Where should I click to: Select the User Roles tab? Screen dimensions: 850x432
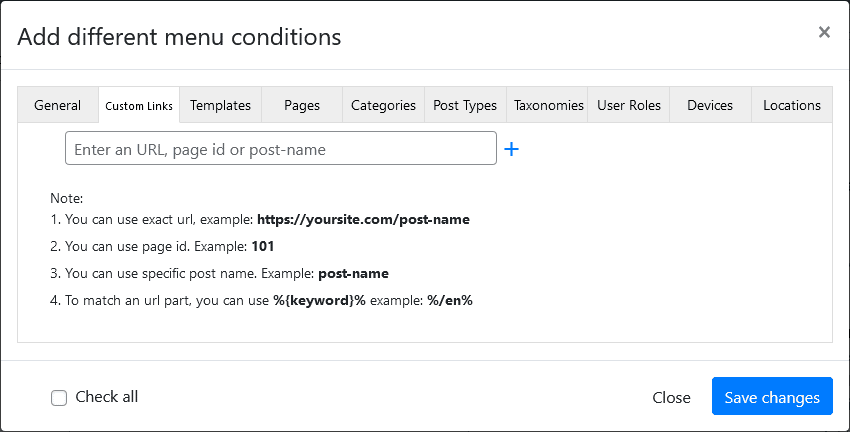point(629,105)
